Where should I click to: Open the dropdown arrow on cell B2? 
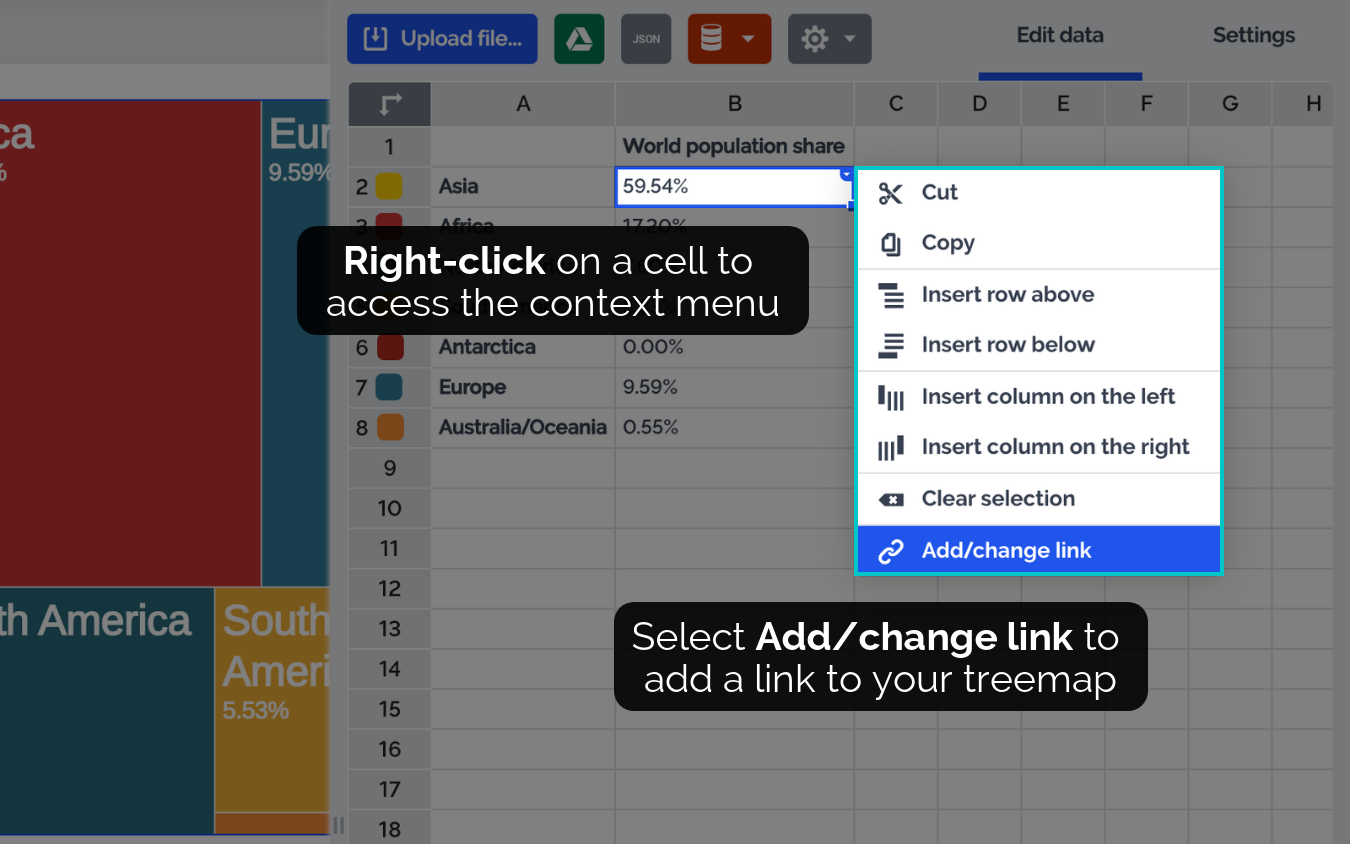[x=846, y=174]
